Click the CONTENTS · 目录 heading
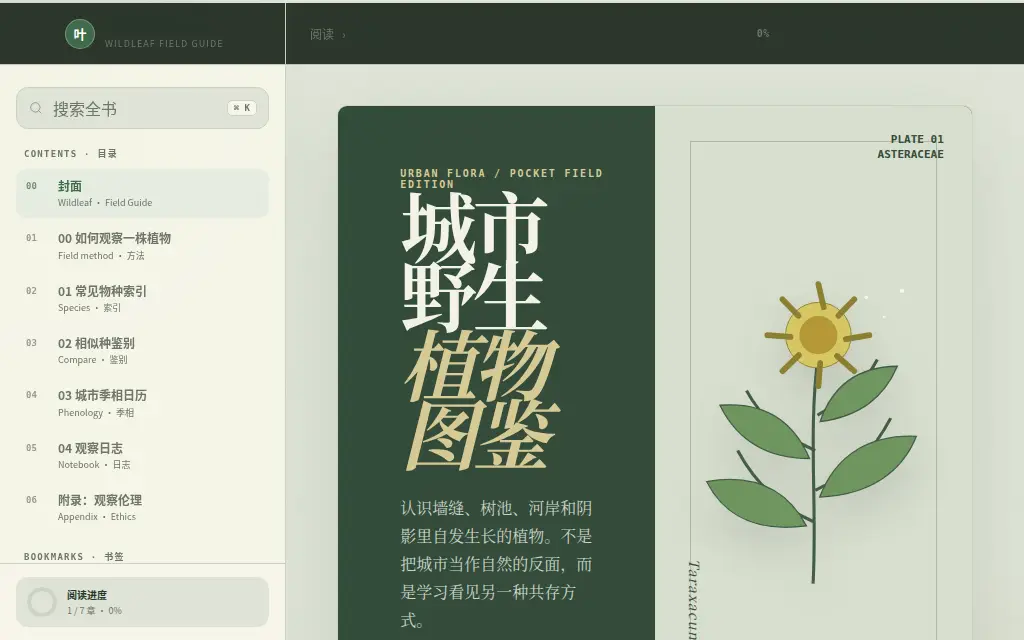 [71, 153]
